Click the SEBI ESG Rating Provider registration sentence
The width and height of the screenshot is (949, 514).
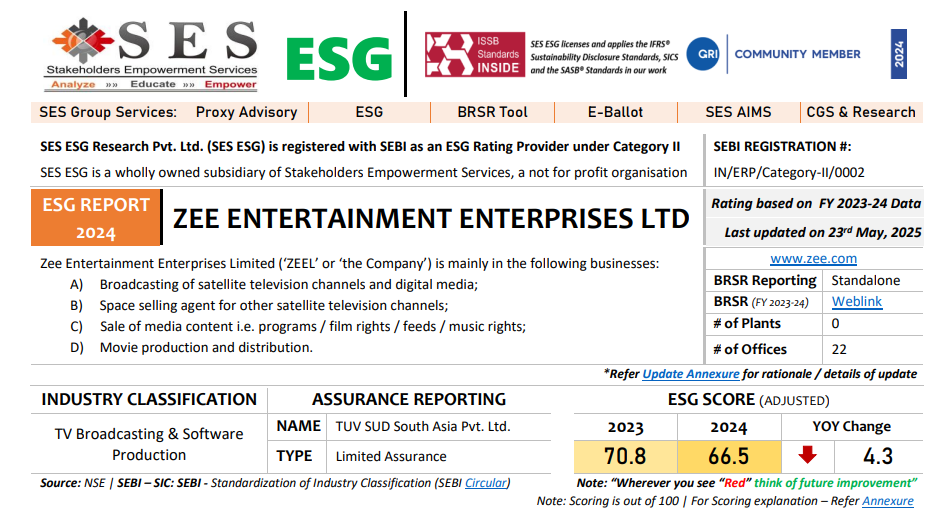tap(360, 147)
